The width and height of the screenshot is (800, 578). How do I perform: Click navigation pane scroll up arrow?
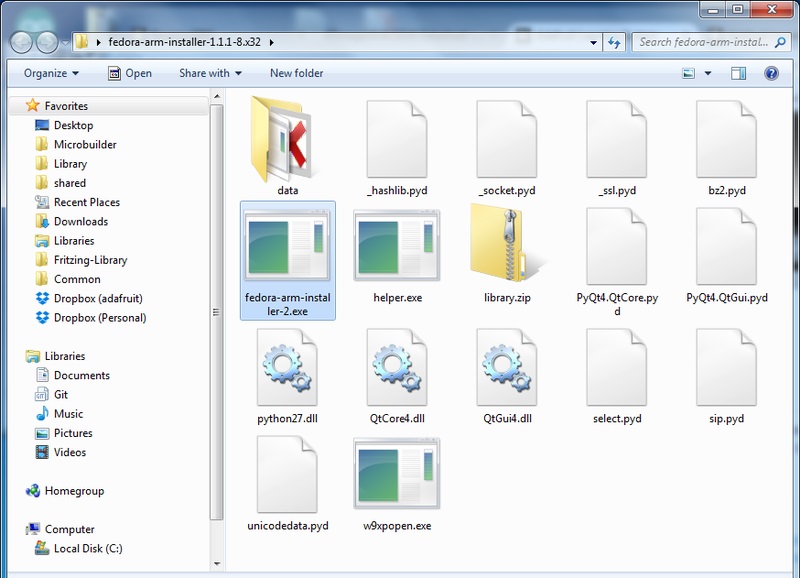217,96
